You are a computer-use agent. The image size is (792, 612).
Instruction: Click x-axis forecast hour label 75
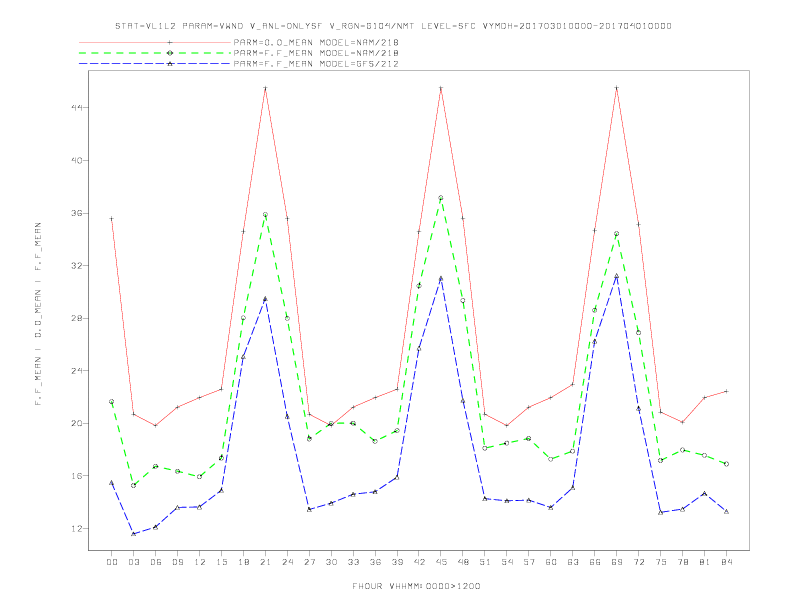tap(661, 562)
